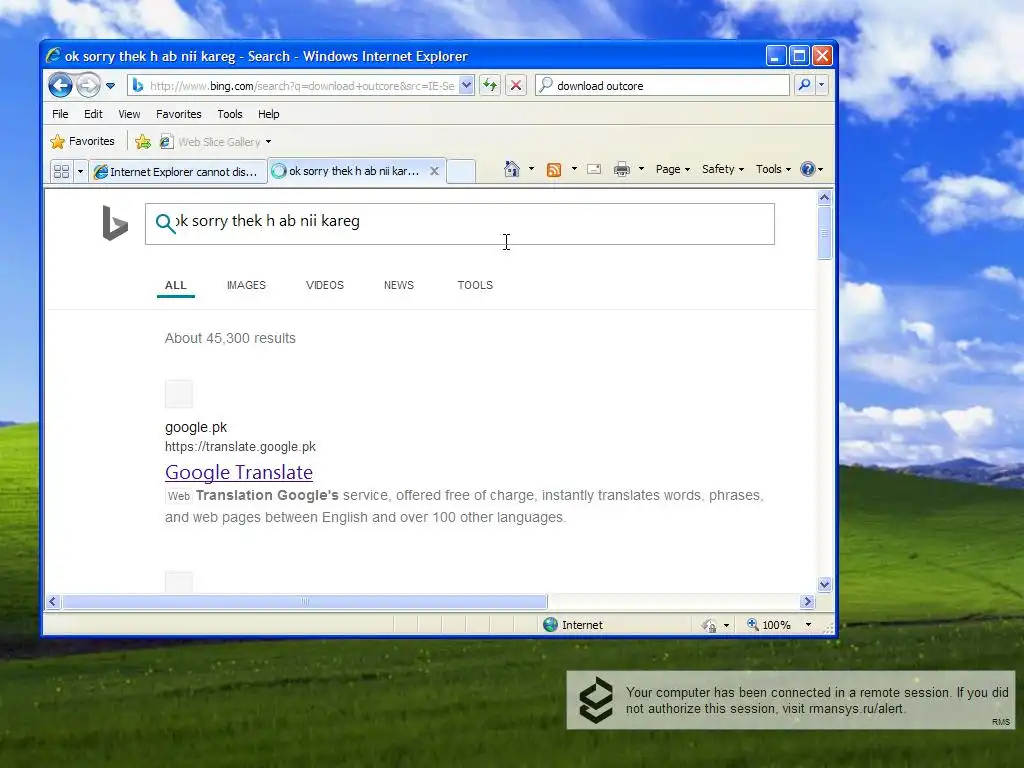The height and width of the screenshot is (768, 1024).
Task: Click the google.pk favicon placeholder
Action: tap(179, 394)
